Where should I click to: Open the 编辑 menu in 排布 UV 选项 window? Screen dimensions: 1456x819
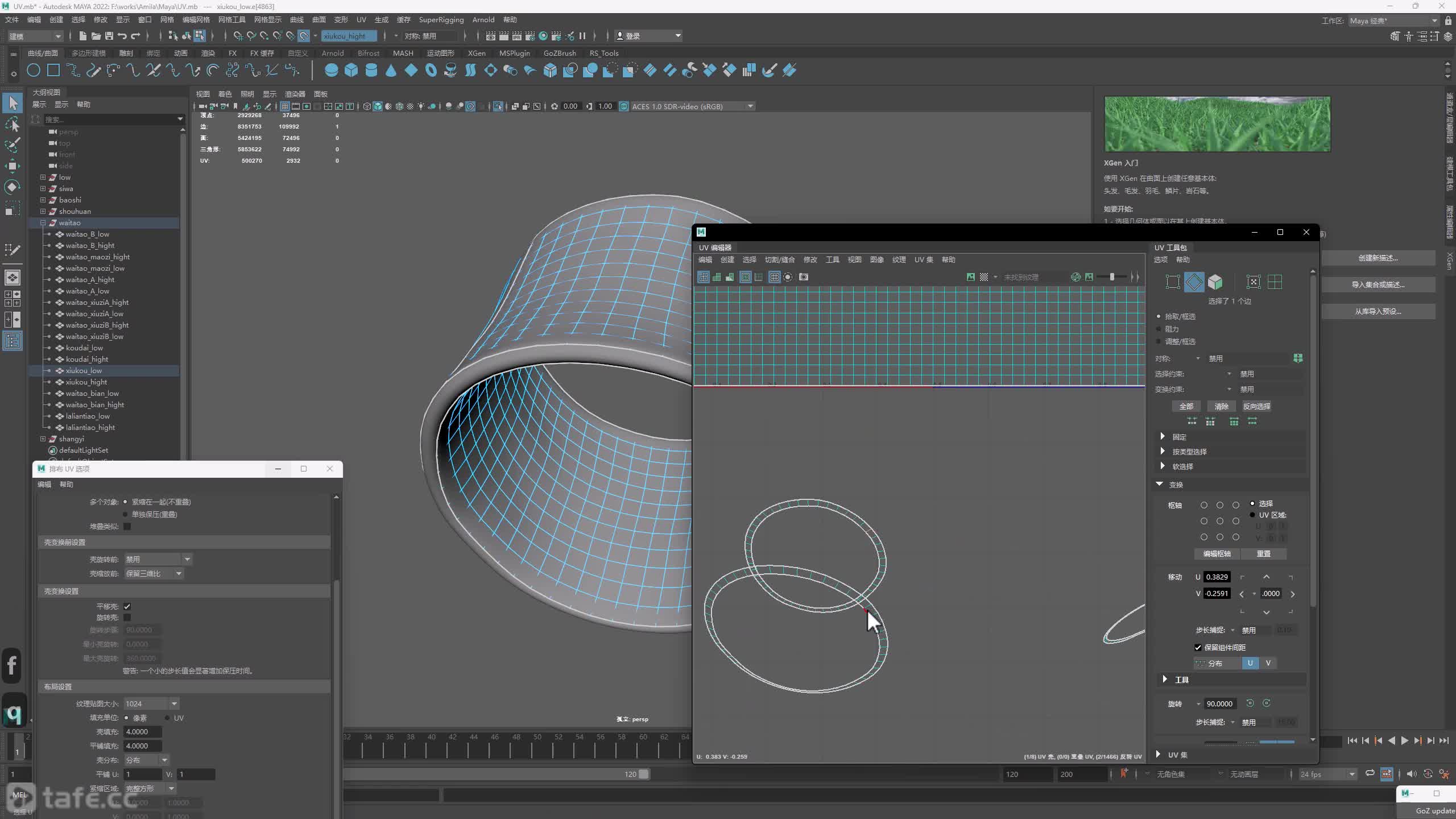pos(44,484)
